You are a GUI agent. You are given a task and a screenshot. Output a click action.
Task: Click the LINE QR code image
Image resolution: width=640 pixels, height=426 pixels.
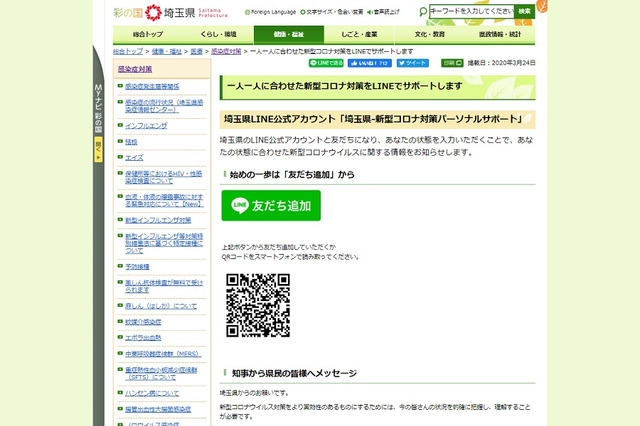pyautogui.click(x=258, y=305)
